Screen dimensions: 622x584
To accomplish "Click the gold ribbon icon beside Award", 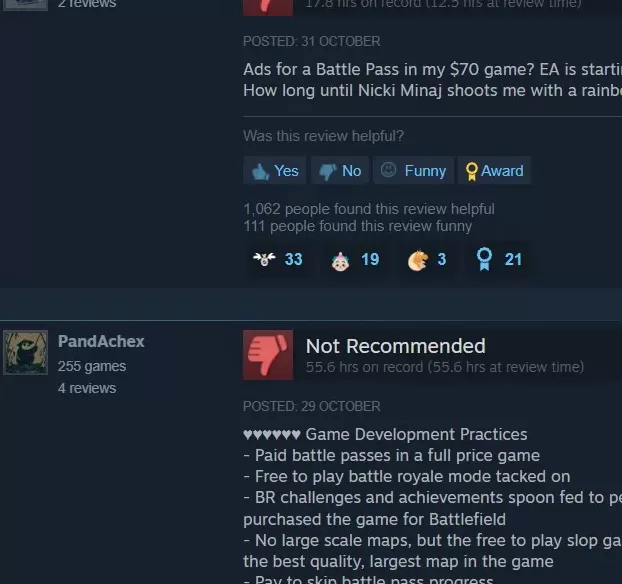I will click(471, 172).
